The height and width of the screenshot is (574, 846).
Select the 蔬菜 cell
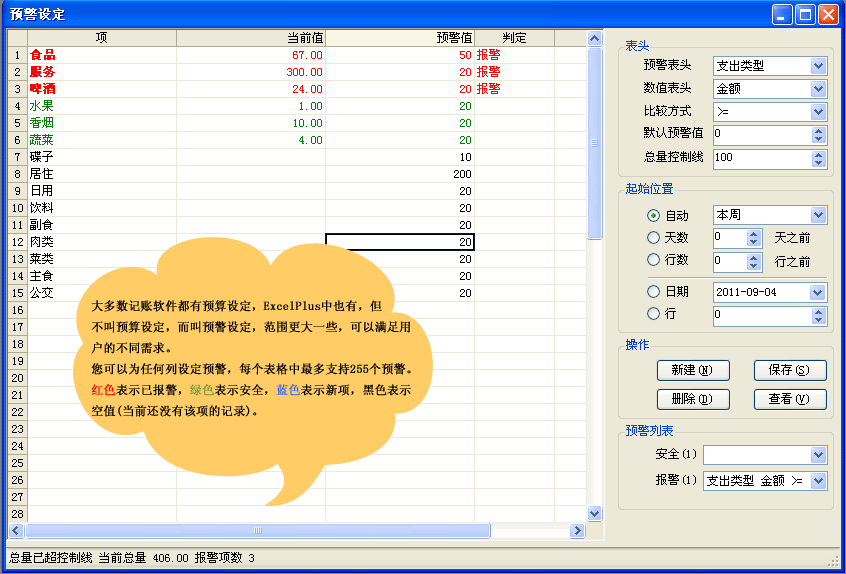pyautogui.click(x=102, y=140)
